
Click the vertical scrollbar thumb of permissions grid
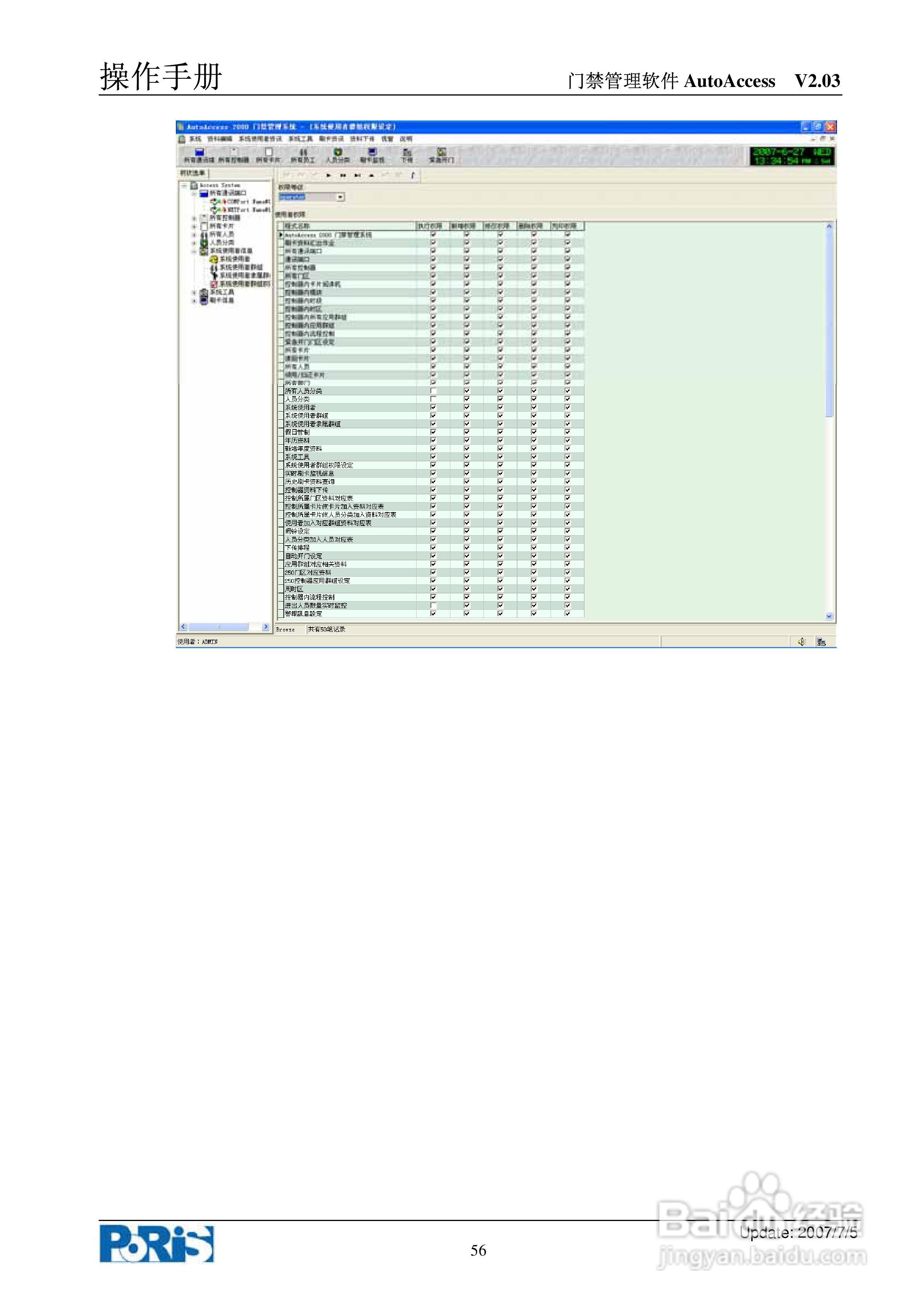829,323
